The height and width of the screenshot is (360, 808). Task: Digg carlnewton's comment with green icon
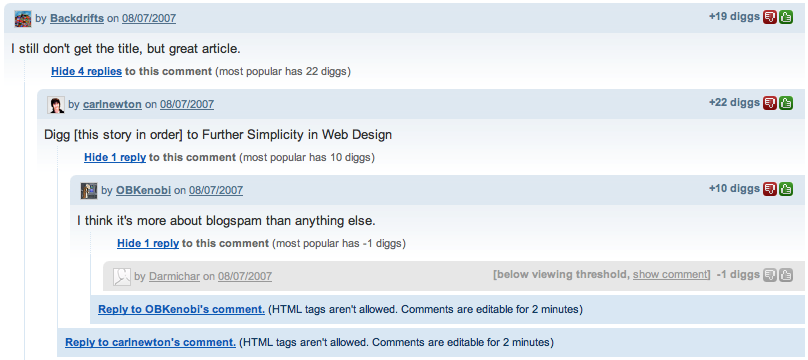(786, 103)
